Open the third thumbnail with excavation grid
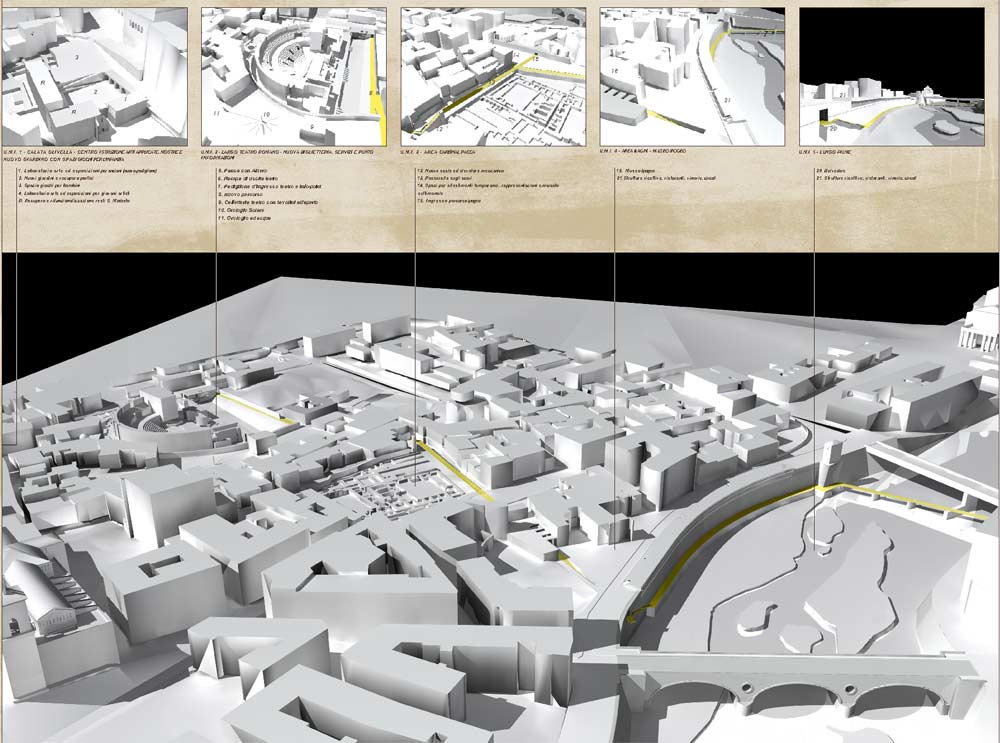This screenshot has height=743, width=1000. tap(492, 76)
